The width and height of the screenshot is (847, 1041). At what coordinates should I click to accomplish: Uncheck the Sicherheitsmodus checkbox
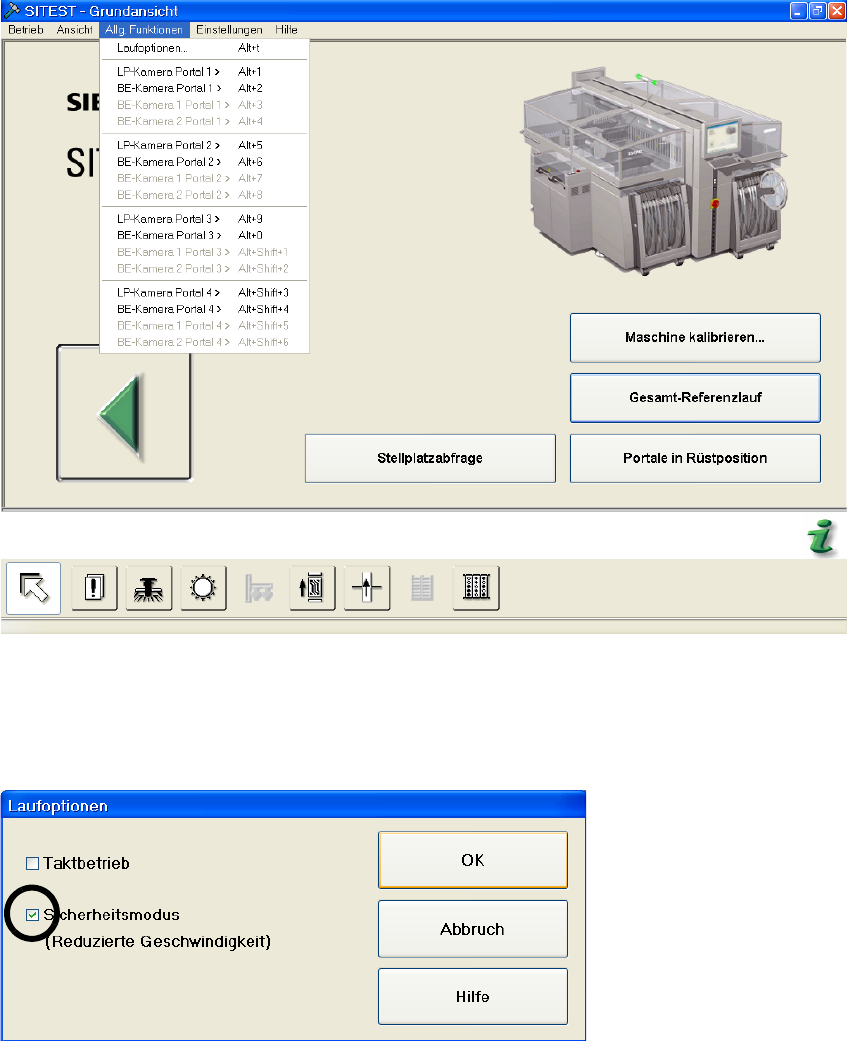(x=33, y=914)
